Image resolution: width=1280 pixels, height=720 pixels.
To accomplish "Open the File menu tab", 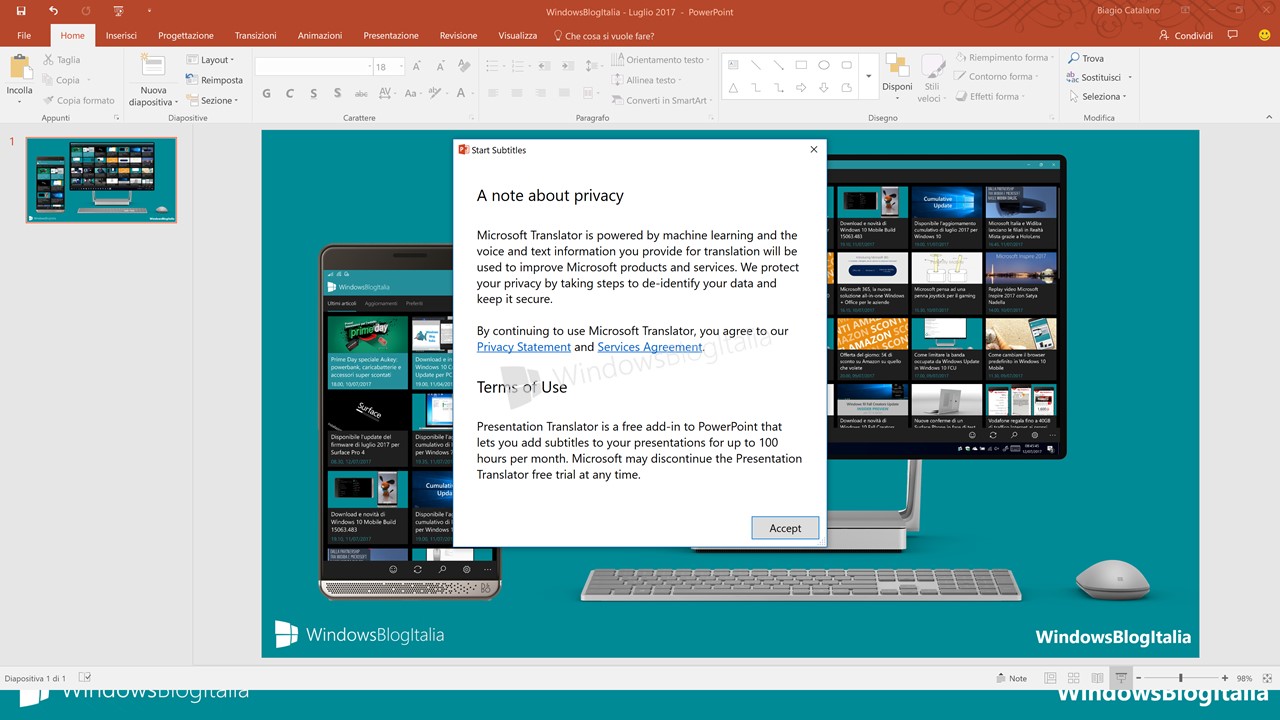I will [24, 35].
